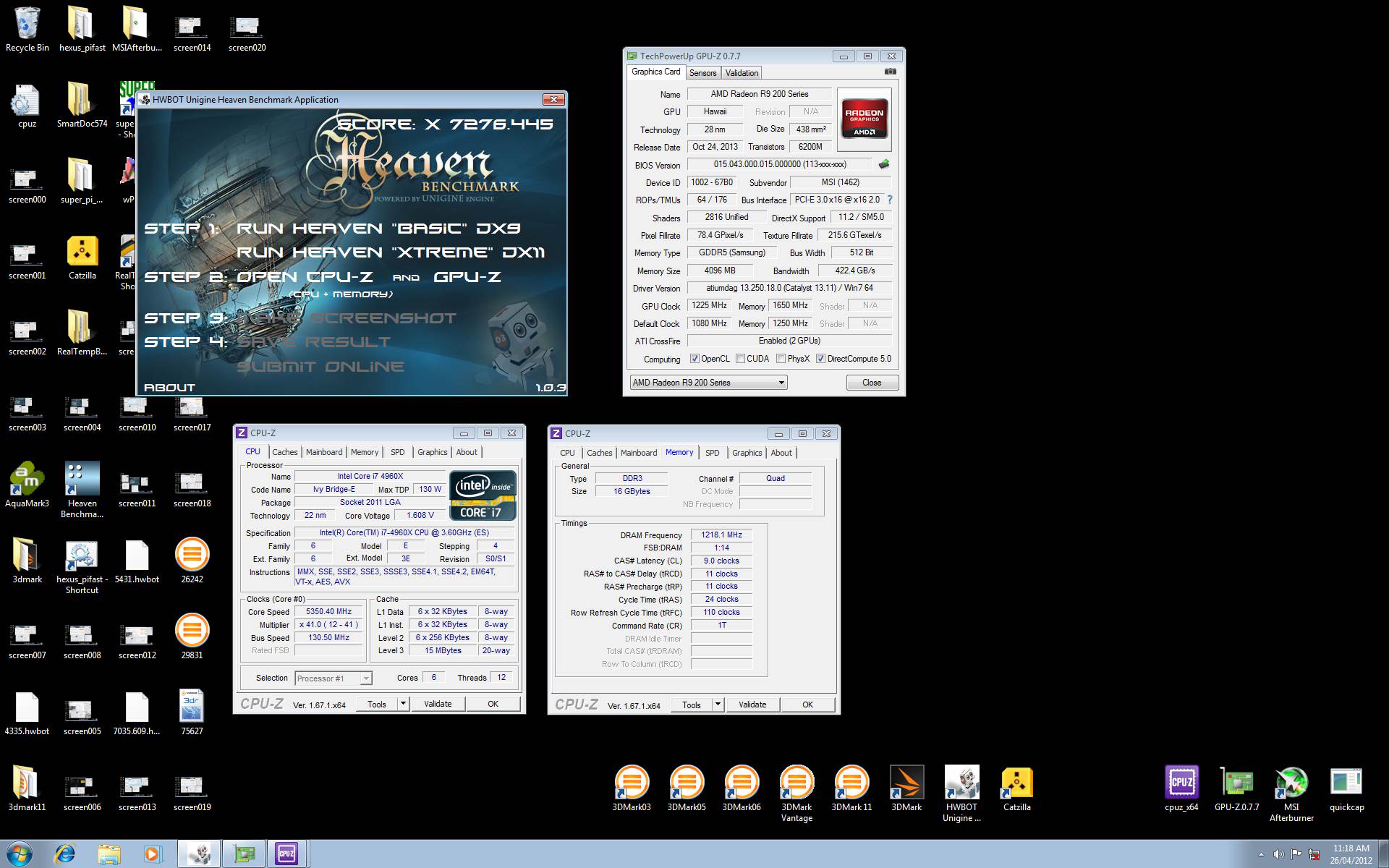Launch the 3DMark06 shortcut
This screenshot has height=868, width=1389.
click(742, 788)
